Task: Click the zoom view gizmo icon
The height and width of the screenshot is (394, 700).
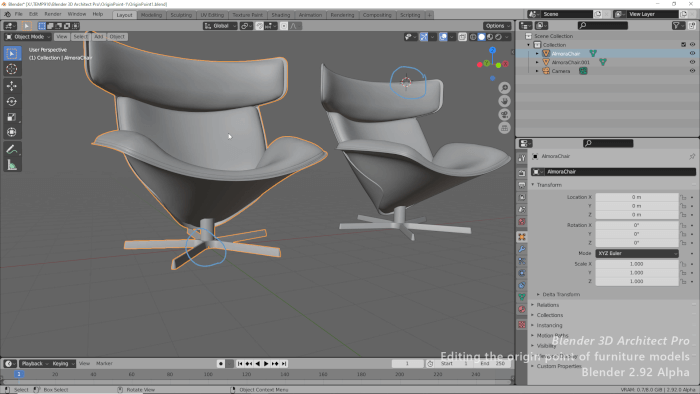Action: tap(504, 88)
